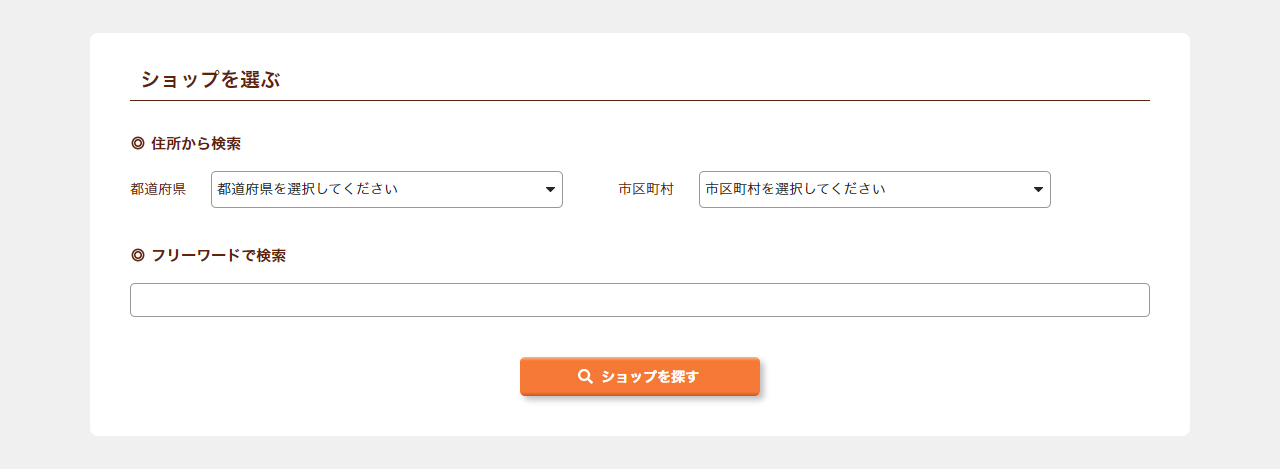This screenshot has height=469, width=1280.
Task: Click the 都道府県 field label
Action: pyautogui.click(x=158, y=189)
